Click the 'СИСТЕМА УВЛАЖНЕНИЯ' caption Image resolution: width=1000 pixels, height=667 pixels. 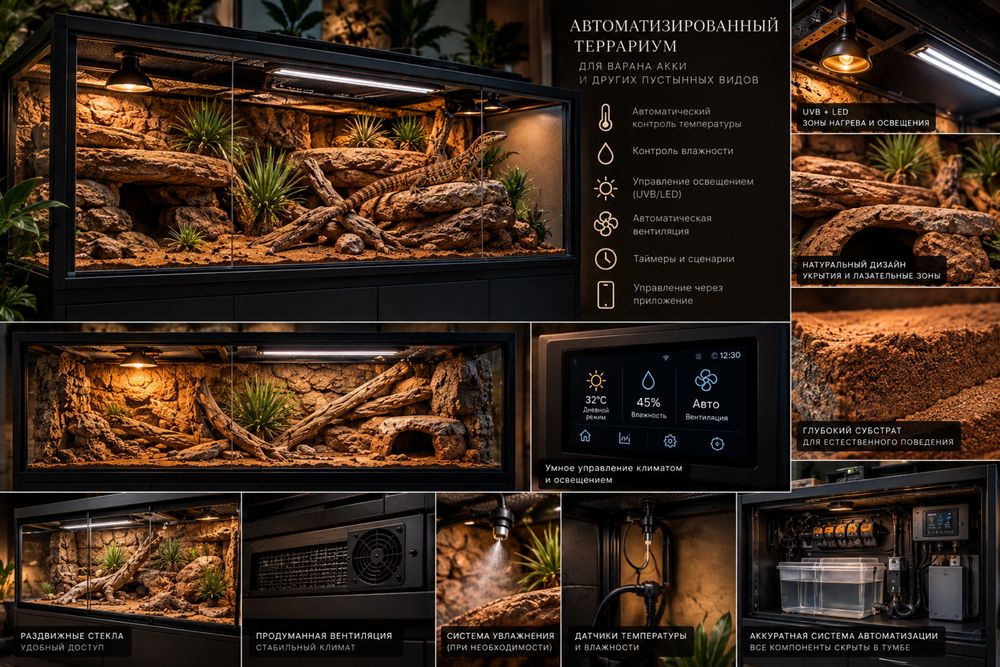500,636
